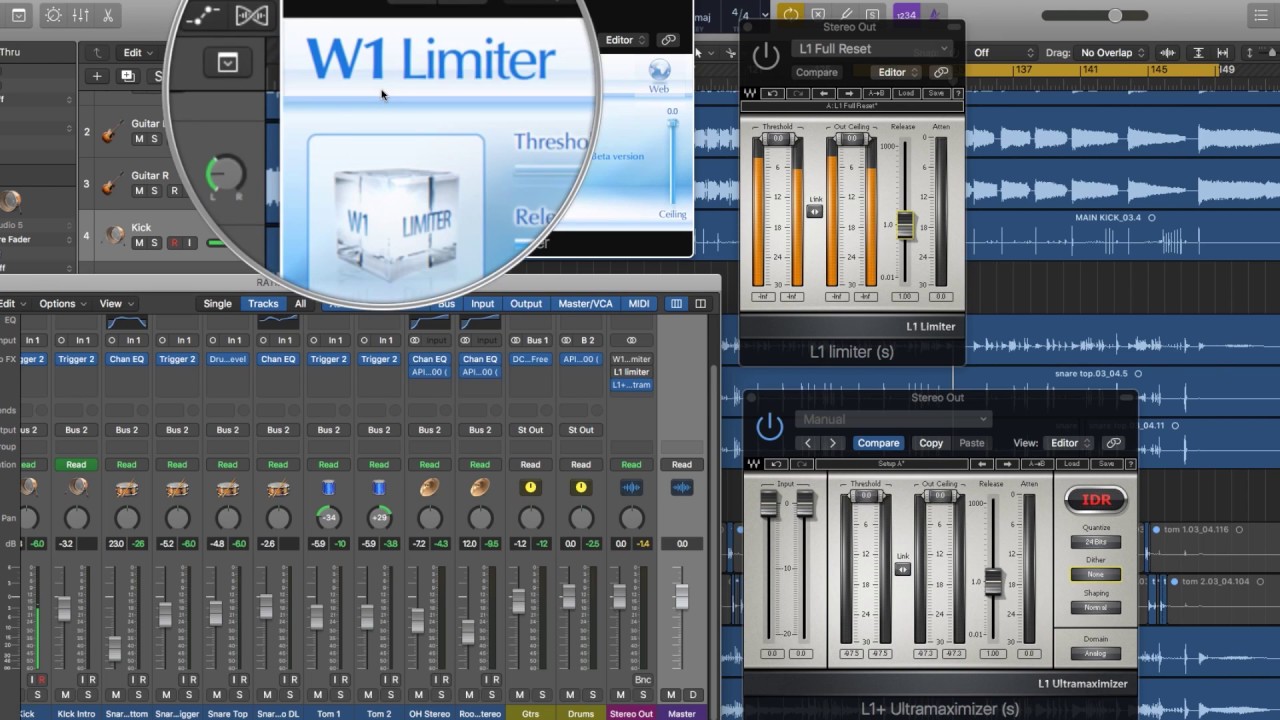Switch mixer to All view
1280x720 pixels.
(300, 304)
